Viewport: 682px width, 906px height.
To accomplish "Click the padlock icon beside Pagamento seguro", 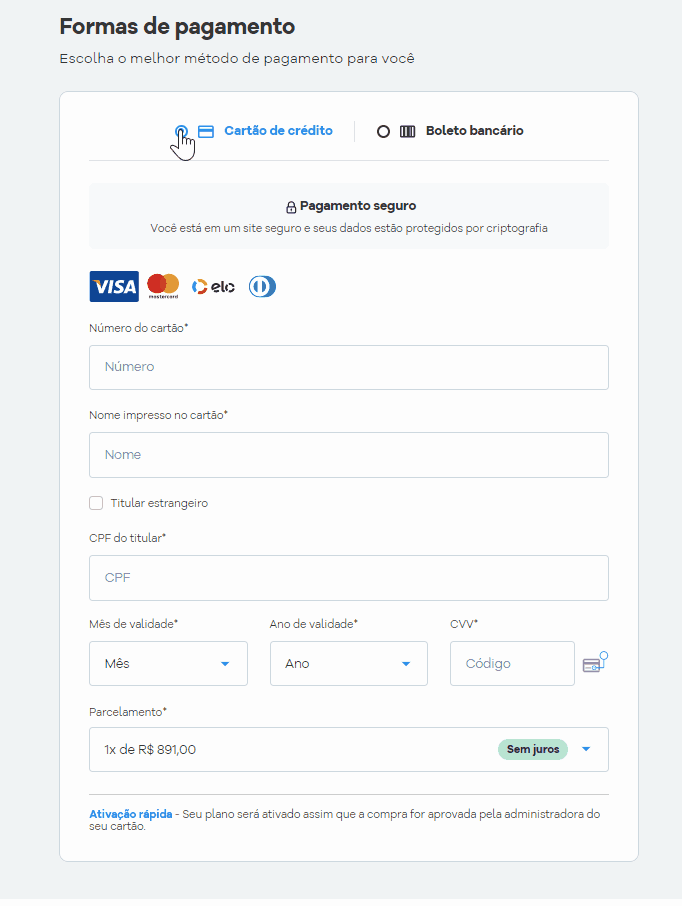I will tap(291, 207).
